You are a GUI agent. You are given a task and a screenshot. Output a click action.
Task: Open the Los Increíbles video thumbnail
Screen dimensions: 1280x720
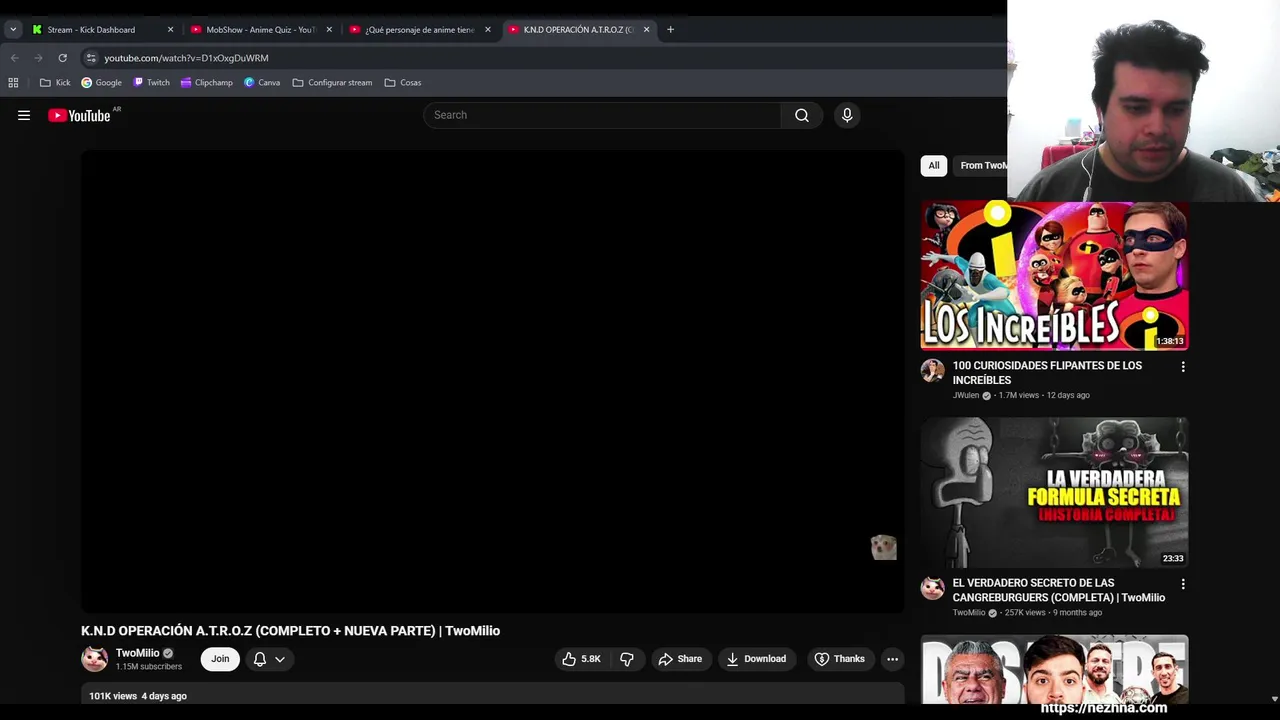click(1054, 275)
